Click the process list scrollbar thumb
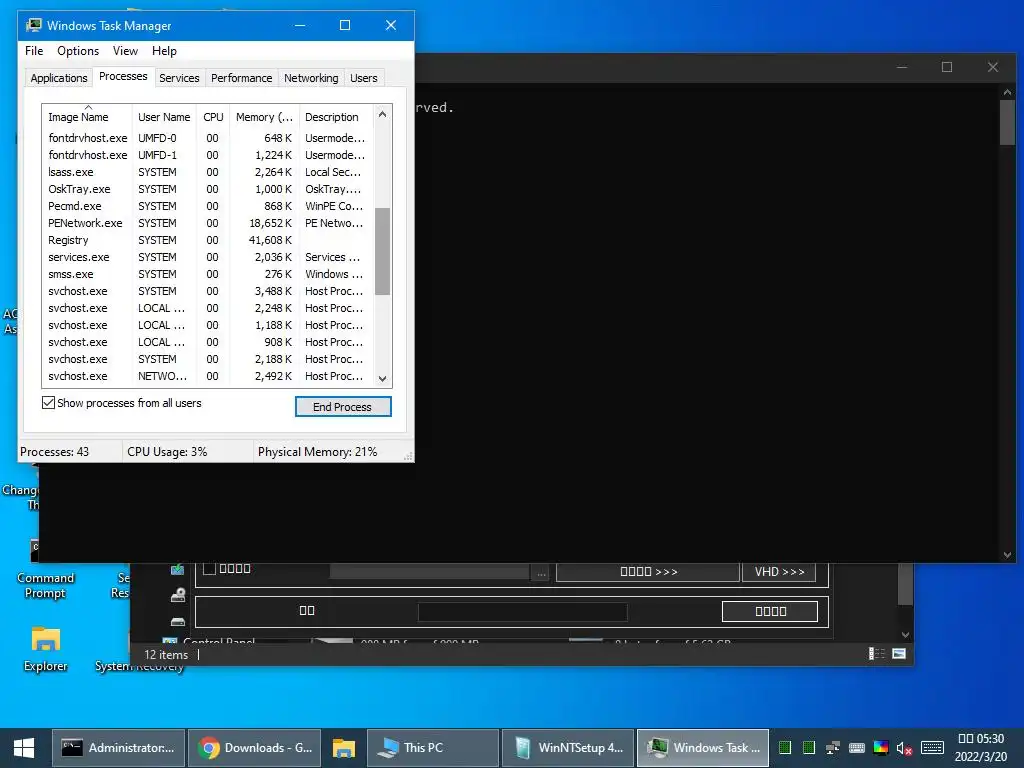 coord(383,251)
